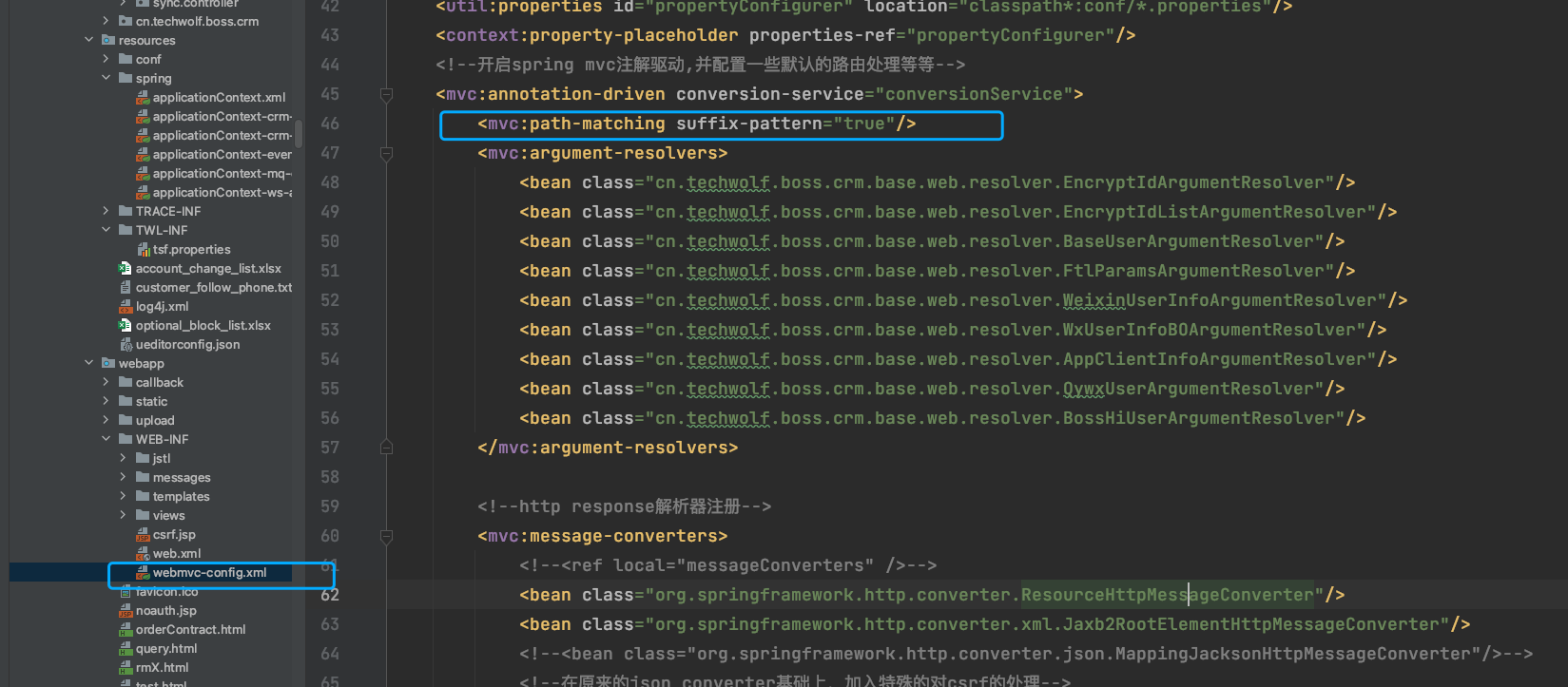The width and height of the screenshot is (1568, 687).
Task: Click the optional_block_list.xlsx spreadsheet icon
Action: (126, 326)
